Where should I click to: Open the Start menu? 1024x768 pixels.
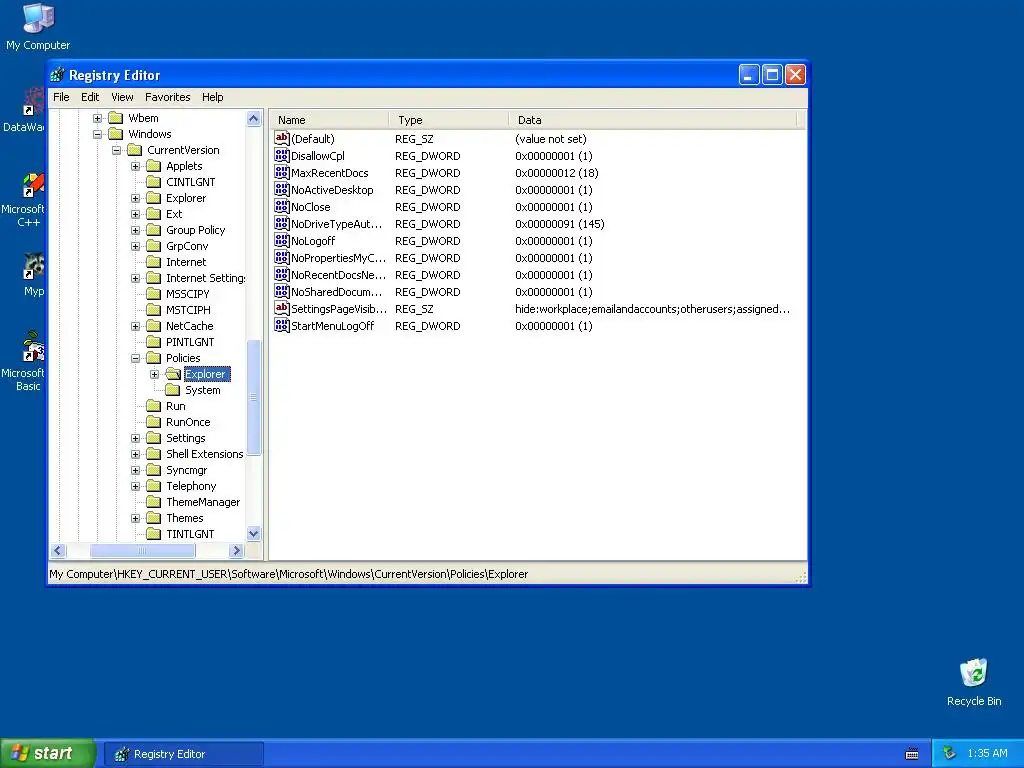(47, 754)
